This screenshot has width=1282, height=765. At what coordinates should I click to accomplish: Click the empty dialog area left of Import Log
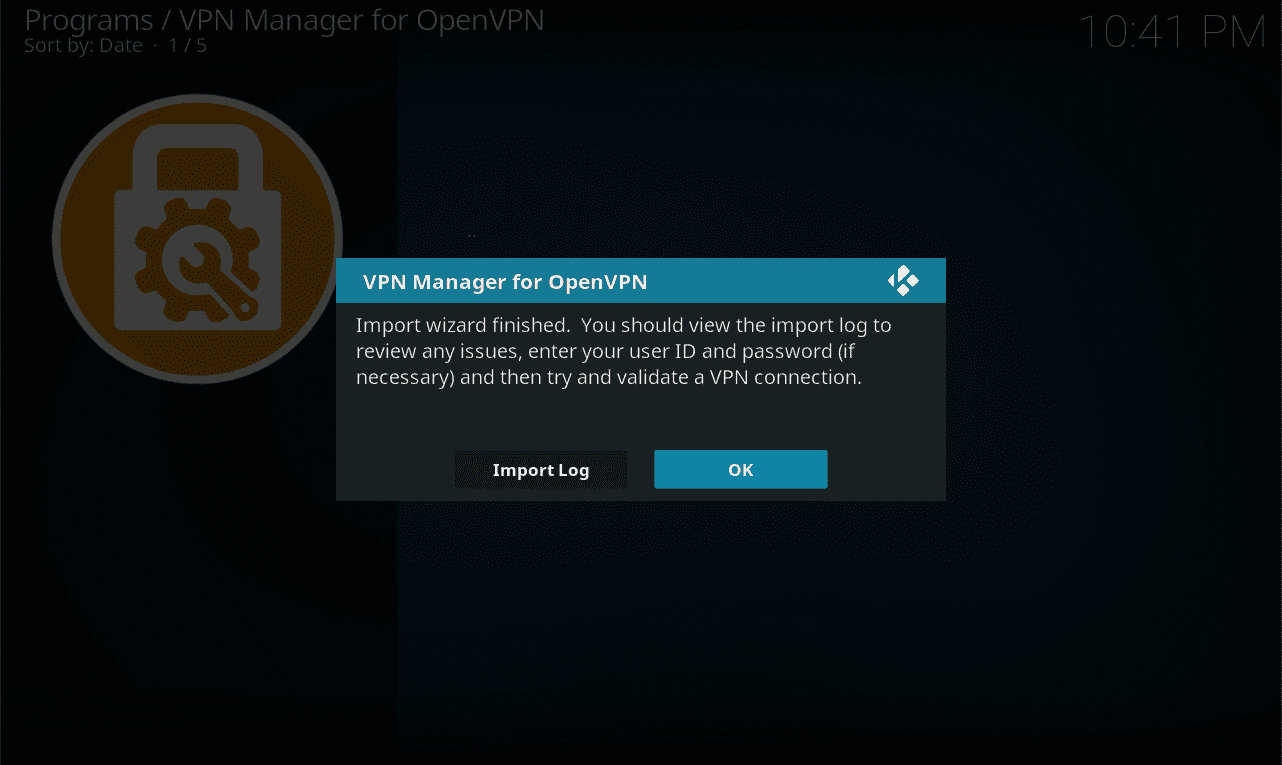click(395, 470)
